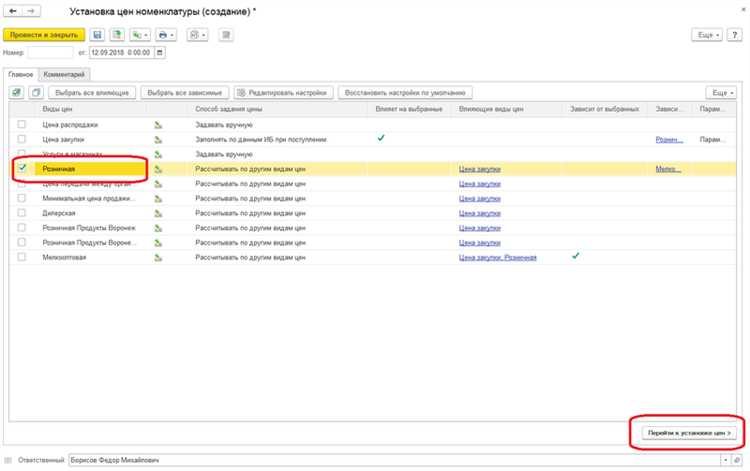Image resolution: width=750 pixels, height=471 pixels.
Task: Tick the Цена распродажи checkbox
Action: pos(22,124)
